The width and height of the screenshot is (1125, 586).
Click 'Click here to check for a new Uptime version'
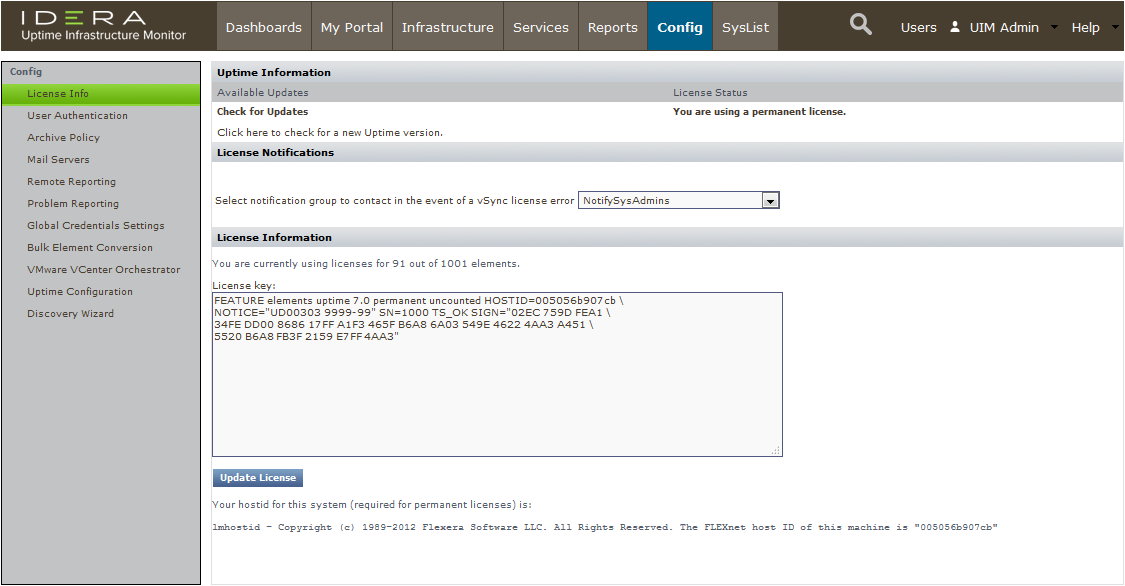(330, 133)
